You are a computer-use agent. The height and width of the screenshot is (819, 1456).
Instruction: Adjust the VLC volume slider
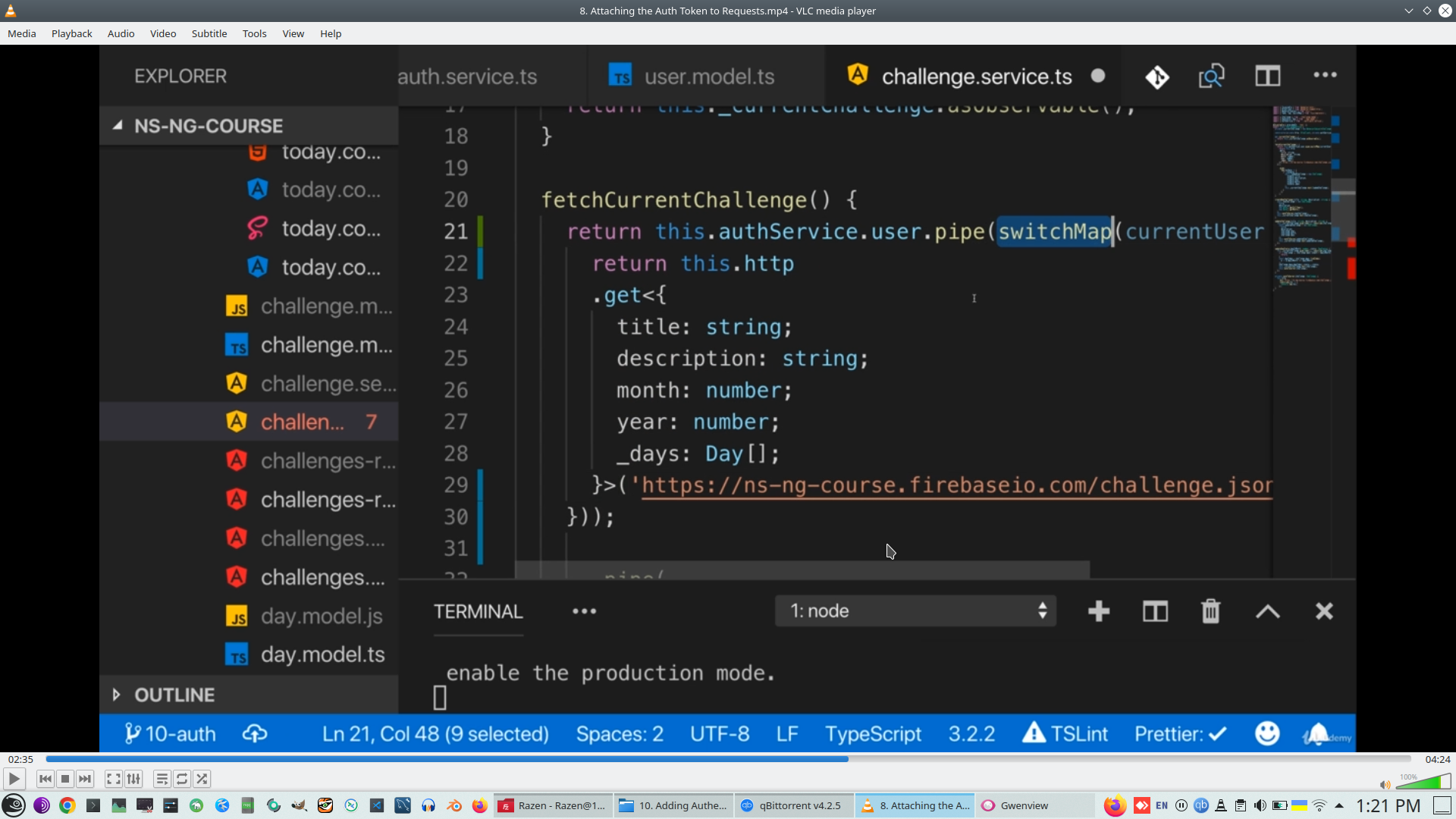point(1423,783)
